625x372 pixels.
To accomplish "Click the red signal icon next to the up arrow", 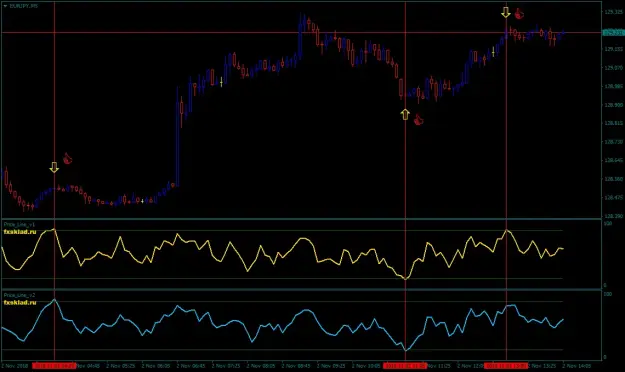I will click(418, 120).
